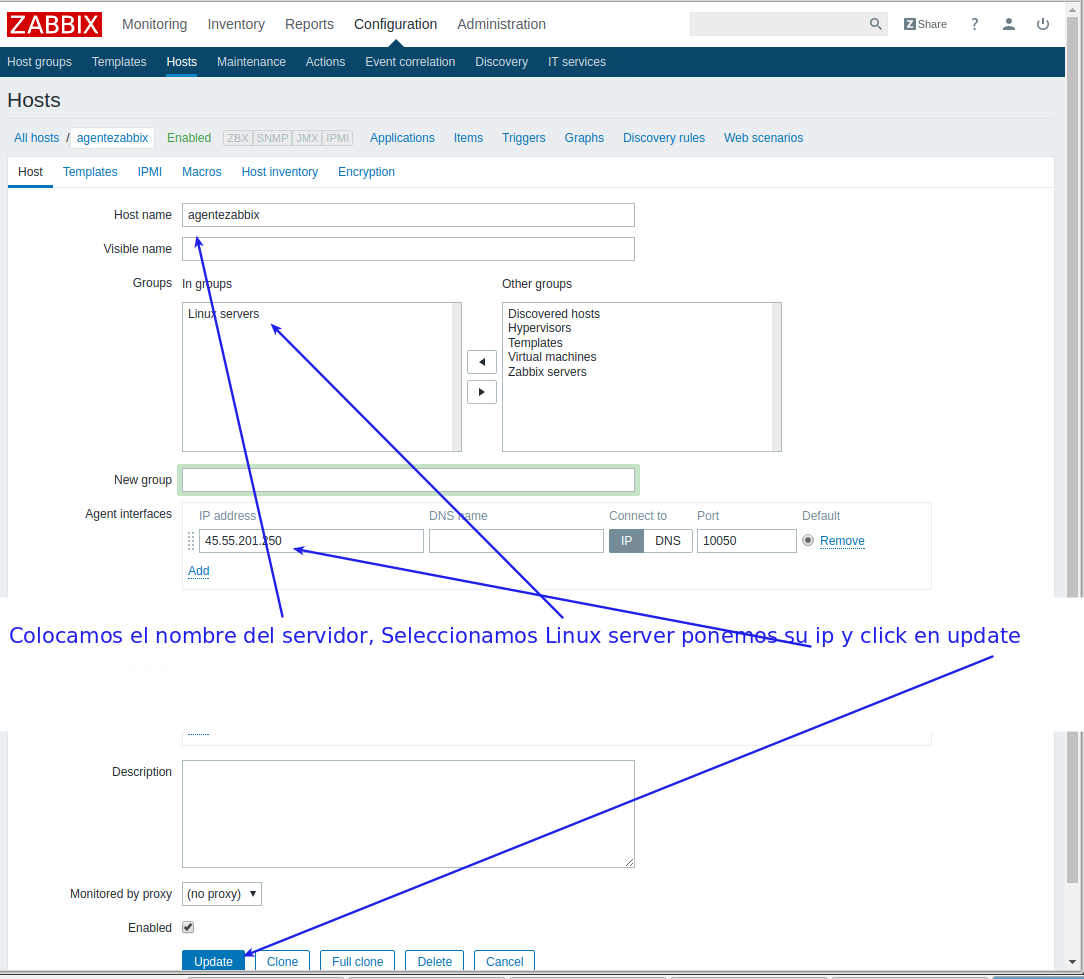Click the All hosts breadcrumb link
Image resolution: width=1084 pixels, height=979 pixels.
[37, 138]
